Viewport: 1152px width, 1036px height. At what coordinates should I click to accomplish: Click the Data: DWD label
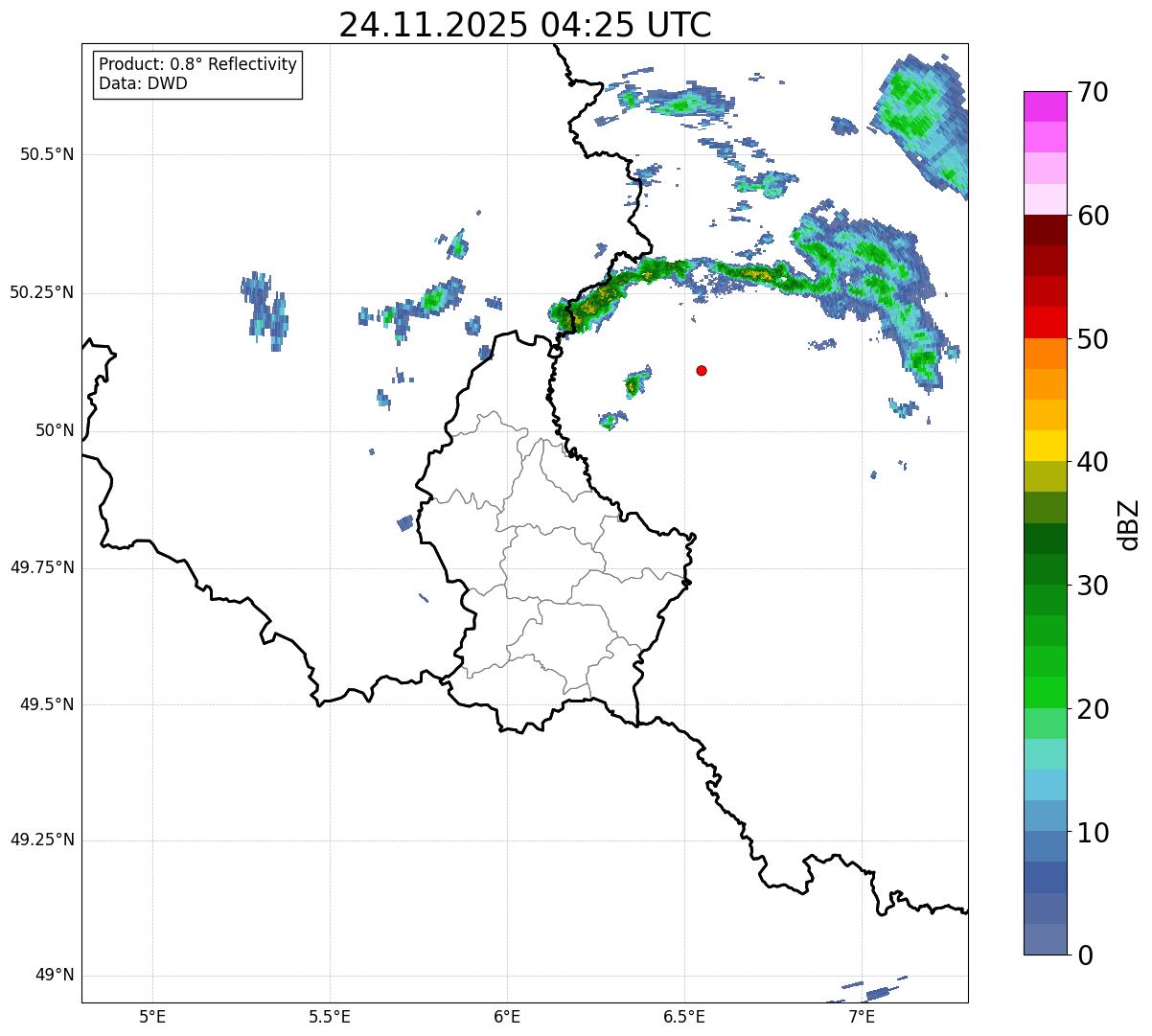143,83
